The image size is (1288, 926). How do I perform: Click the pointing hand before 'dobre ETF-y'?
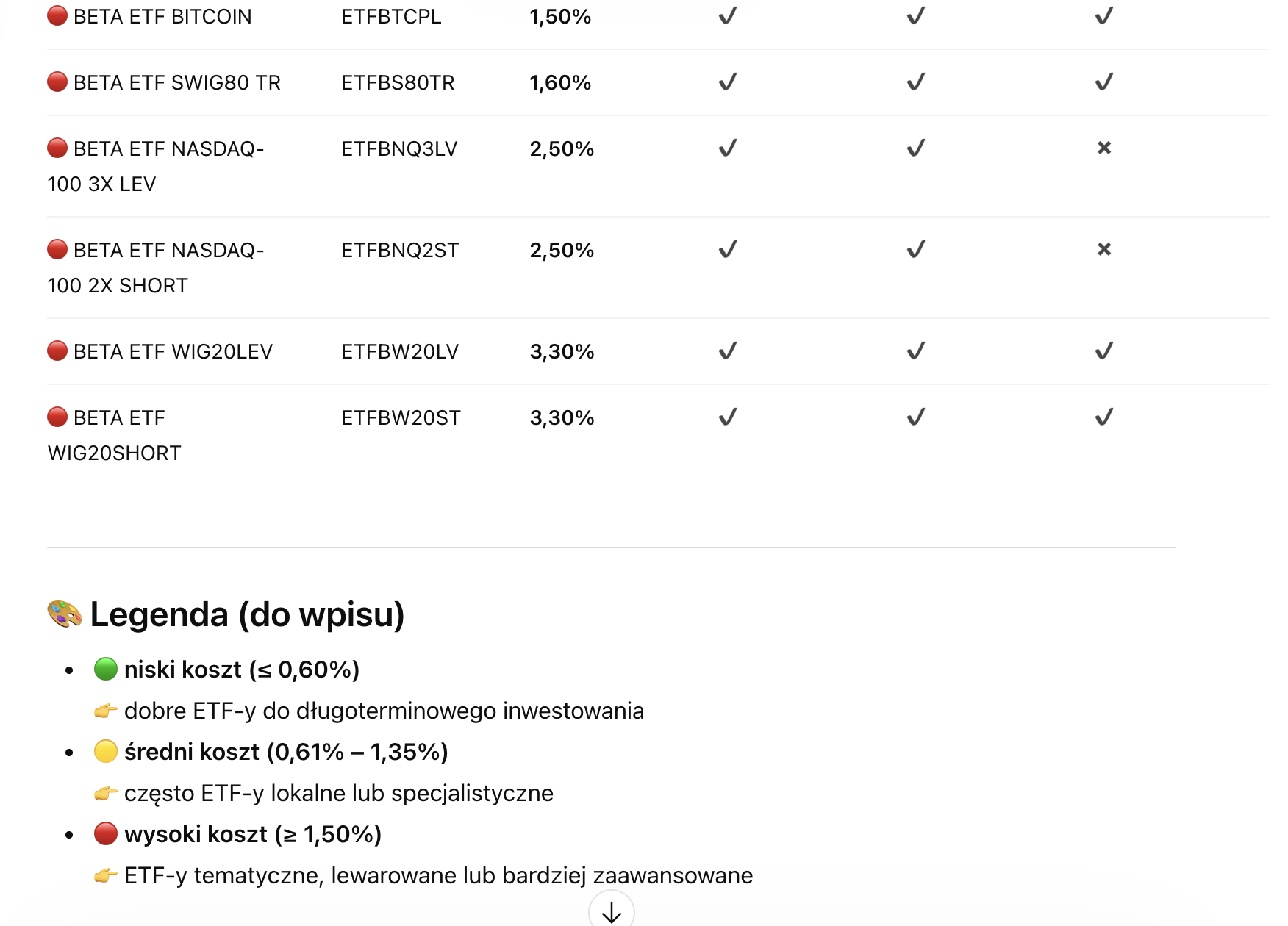click(x=106, y=711)
